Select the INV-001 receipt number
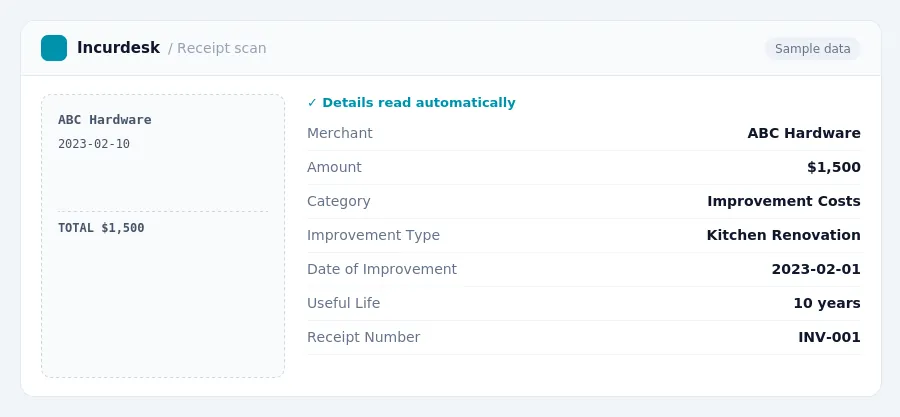 [829, 337]
